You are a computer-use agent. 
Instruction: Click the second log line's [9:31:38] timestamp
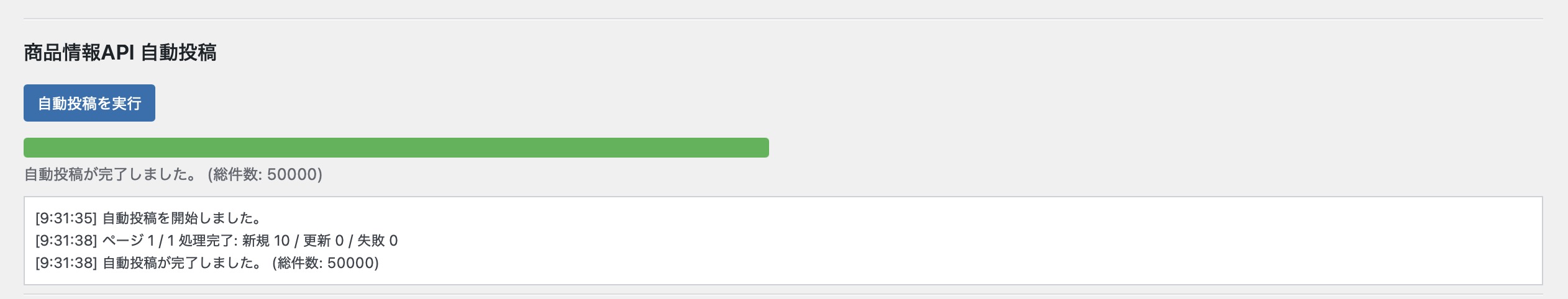[66, 241]
